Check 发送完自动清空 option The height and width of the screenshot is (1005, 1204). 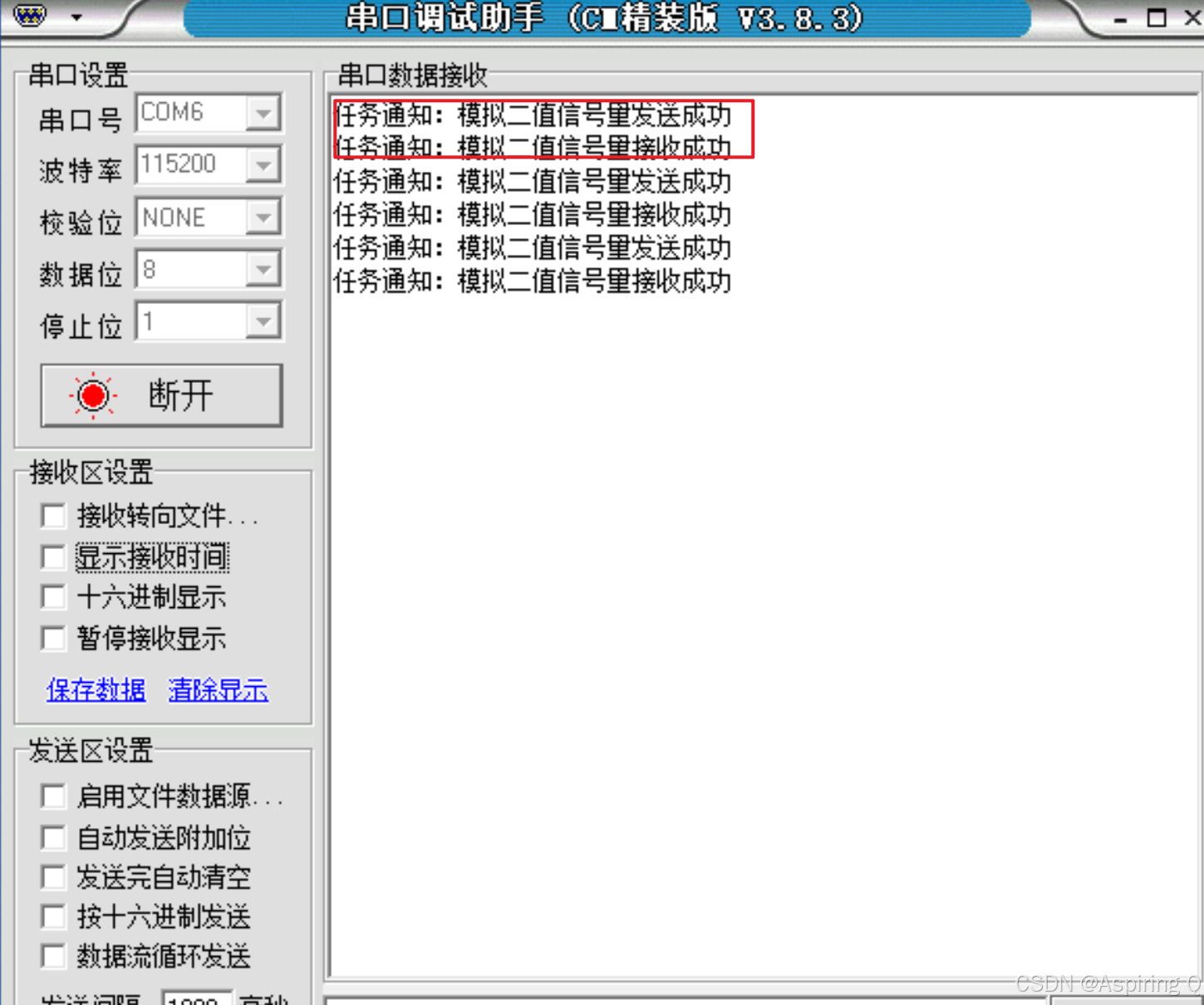pyautogui.click(x=53, y=877)
